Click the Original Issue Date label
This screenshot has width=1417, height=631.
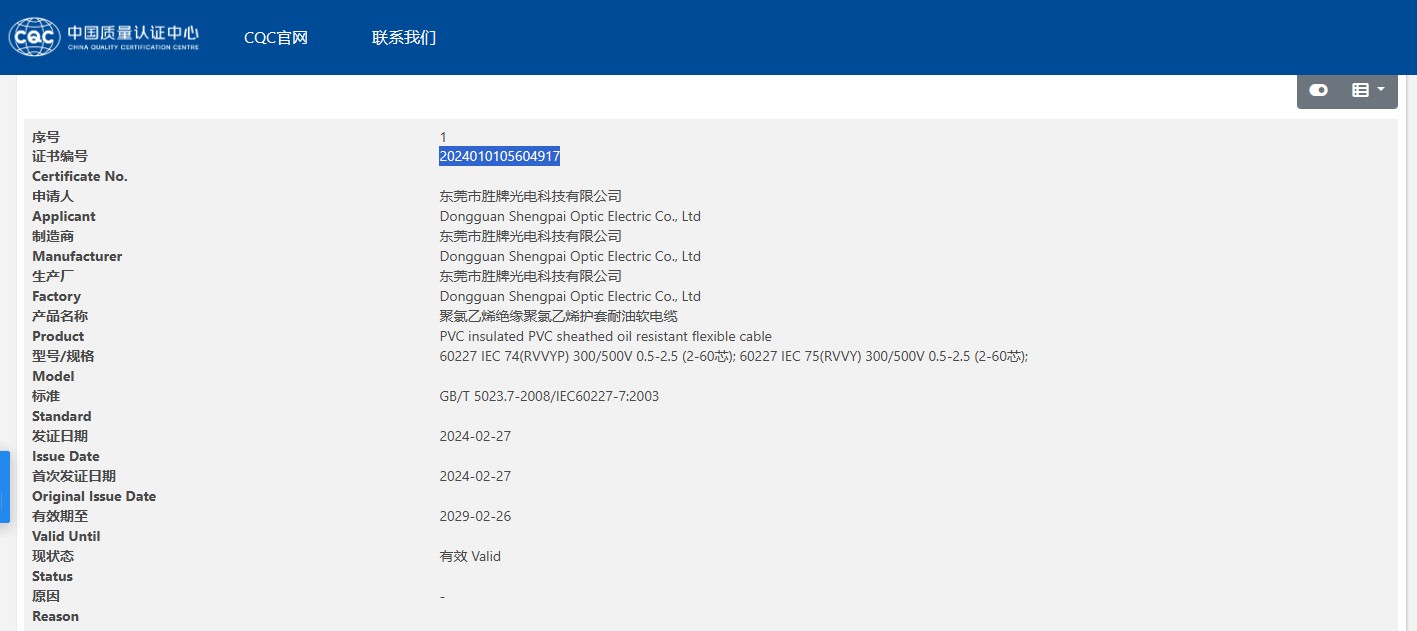pyautogui.click(x=94, y=497)
